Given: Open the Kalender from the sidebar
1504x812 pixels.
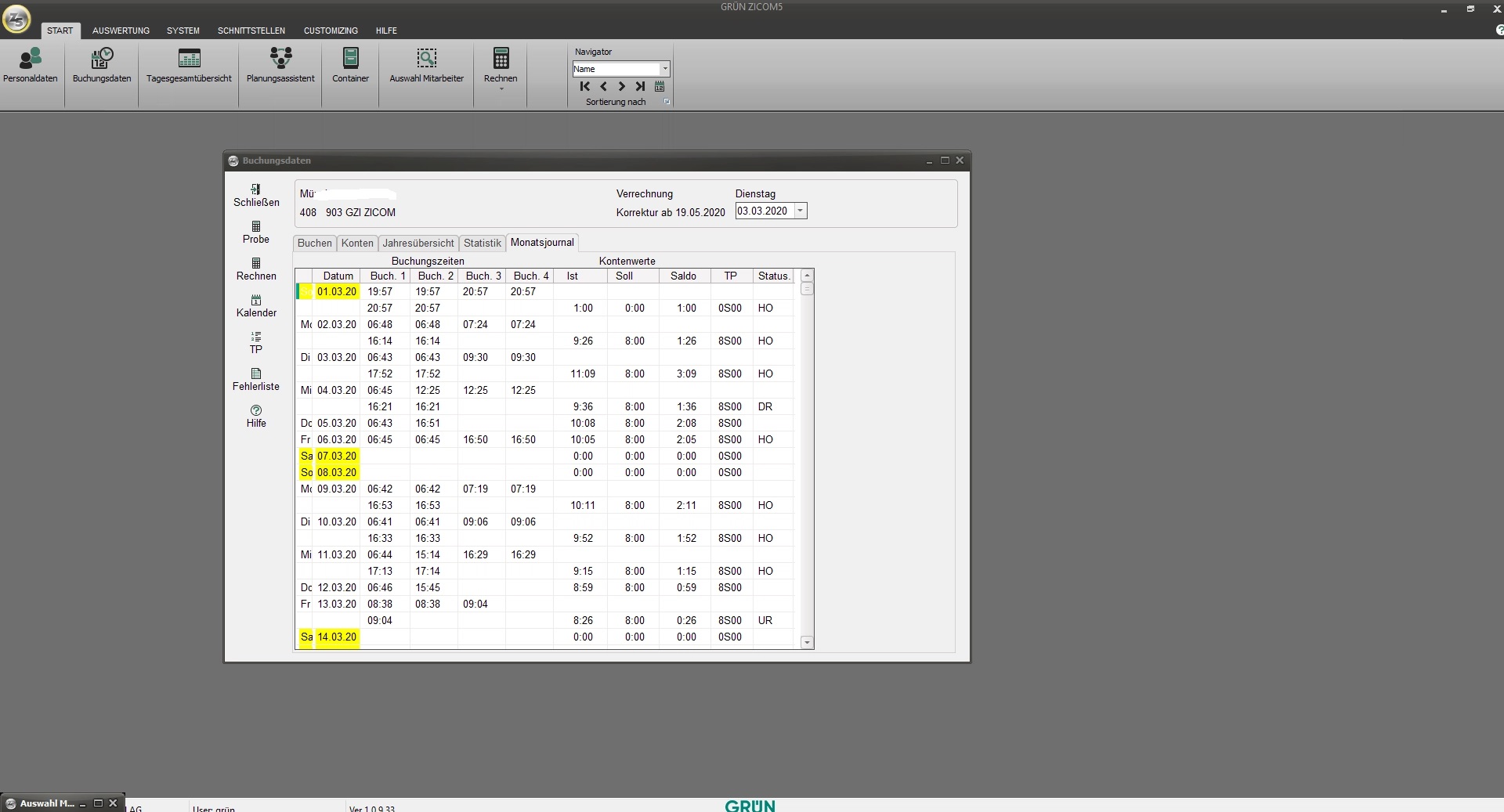Looking at the screenshot, I should [x=256, y=305].
